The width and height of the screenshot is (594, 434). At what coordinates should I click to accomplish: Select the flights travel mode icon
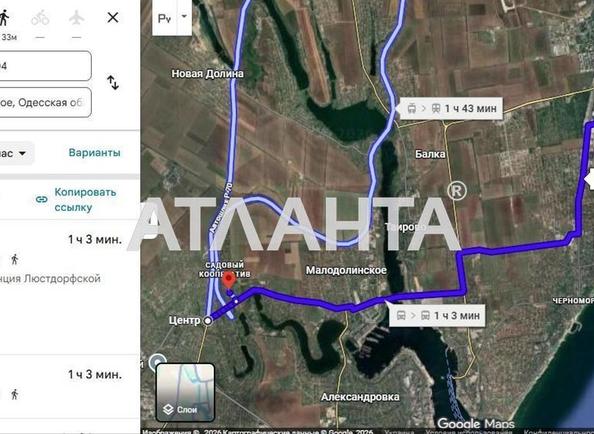pos(77,18)
